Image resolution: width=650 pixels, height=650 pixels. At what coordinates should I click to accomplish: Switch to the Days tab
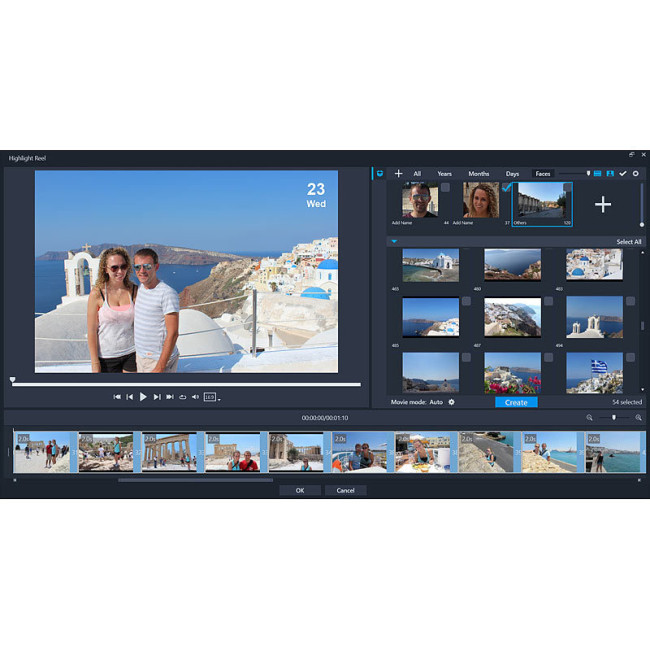(512, 174)
